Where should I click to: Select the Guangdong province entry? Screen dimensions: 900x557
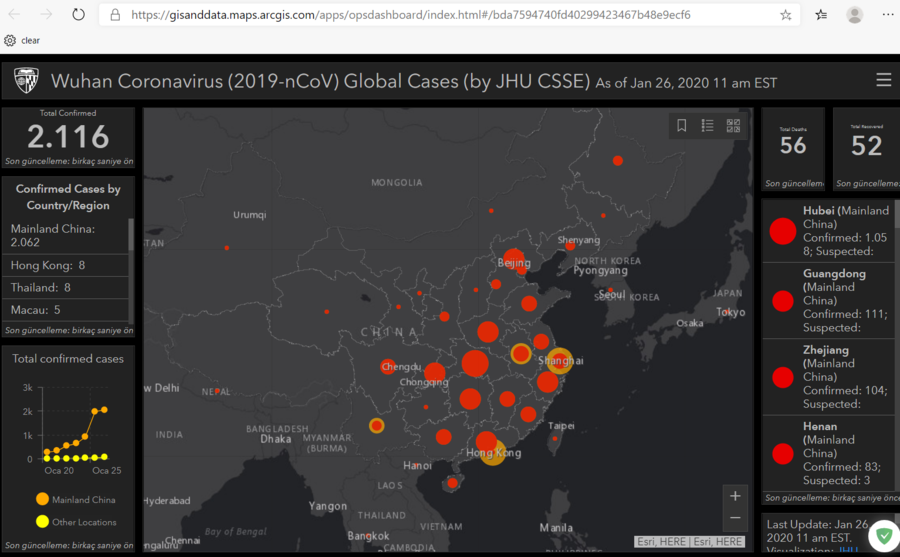point(829,301)
